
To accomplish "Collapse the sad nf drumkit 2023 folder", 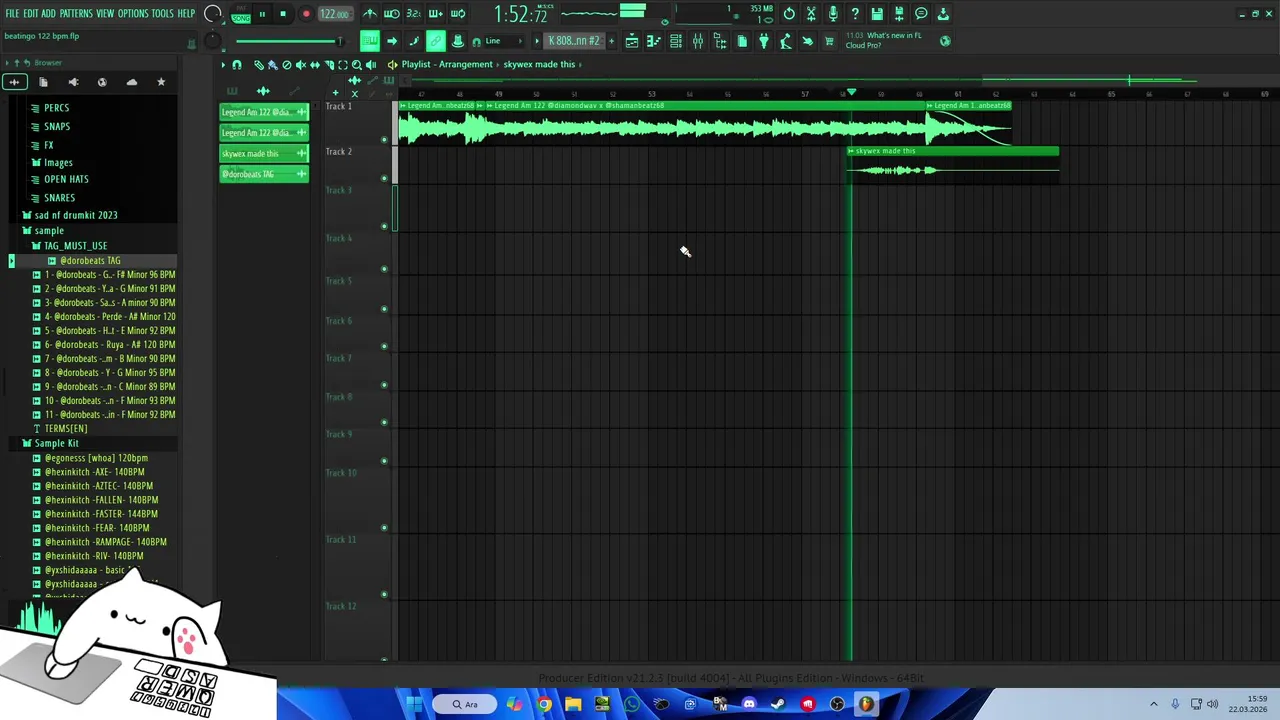I will coord(76,215).
